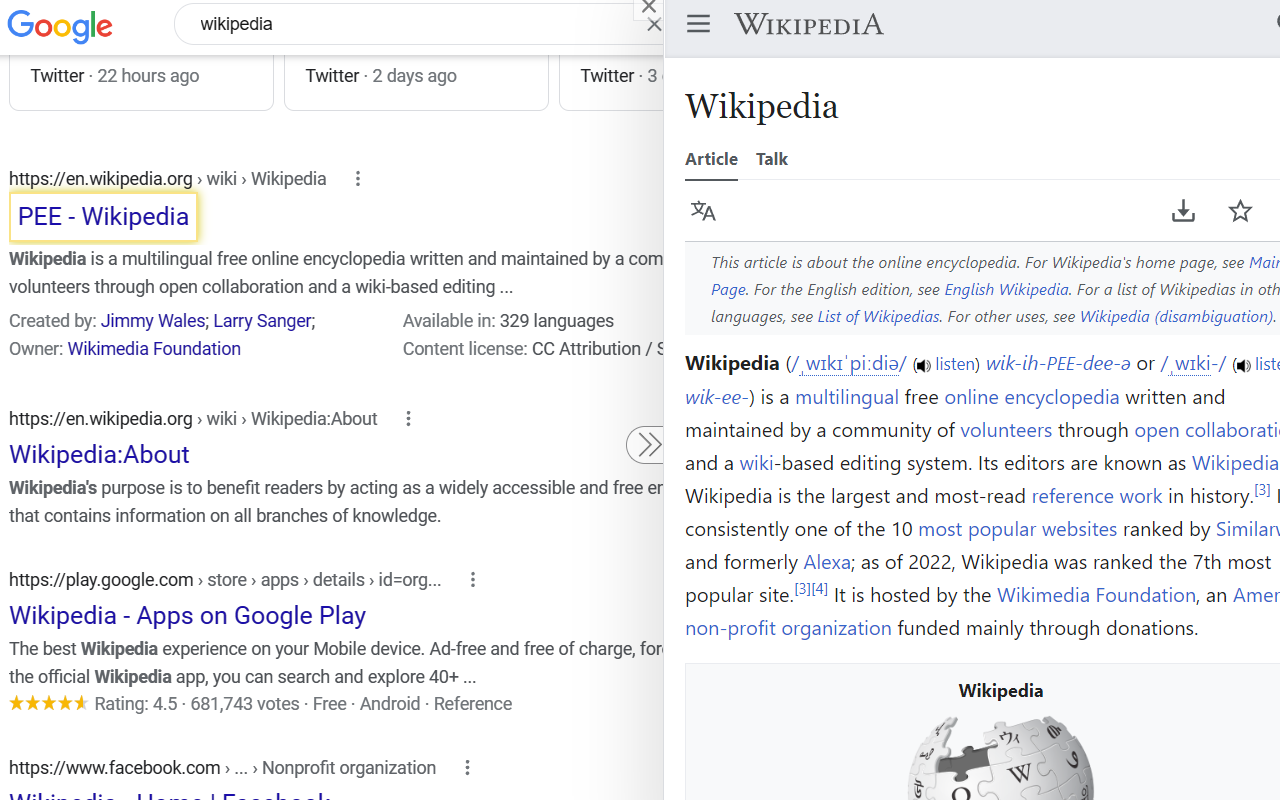Click citation [3] after history
1280x800 pixels.
1262,490
